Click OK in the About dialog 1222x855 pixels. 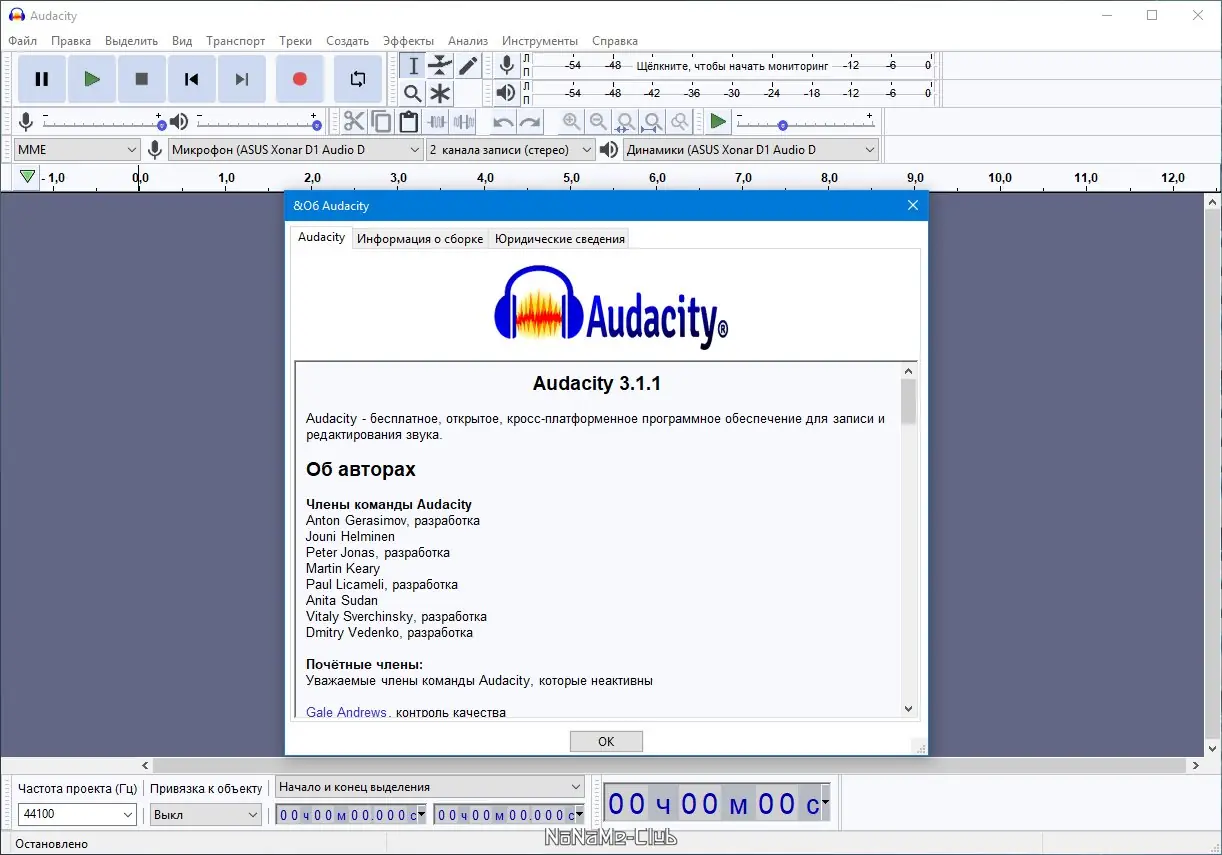(606, 741)
